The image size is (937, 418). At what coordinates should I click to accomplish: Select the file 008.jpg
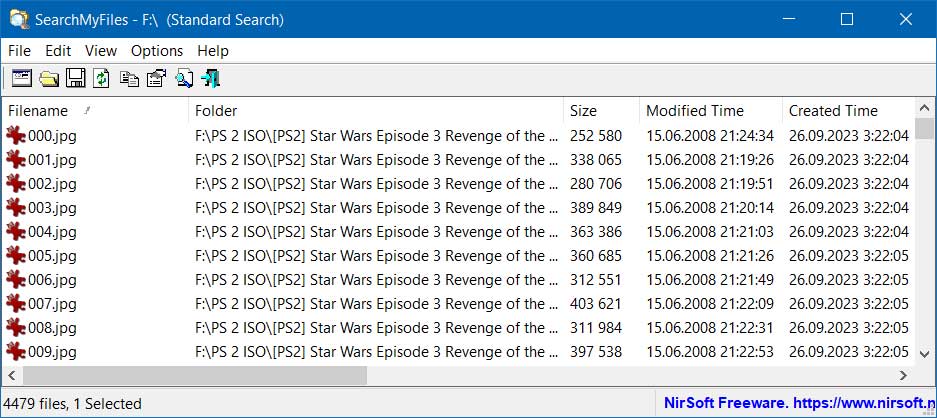tap(53, 328)
